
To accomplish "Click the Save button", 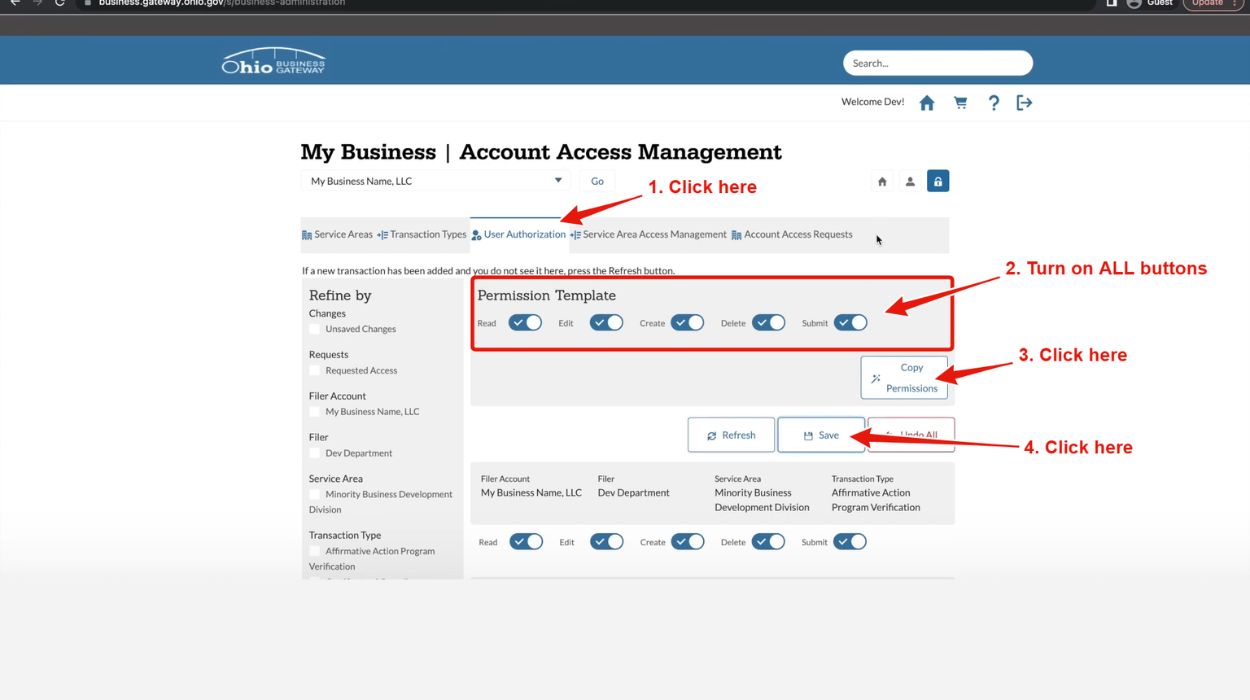I will point(821,435).
